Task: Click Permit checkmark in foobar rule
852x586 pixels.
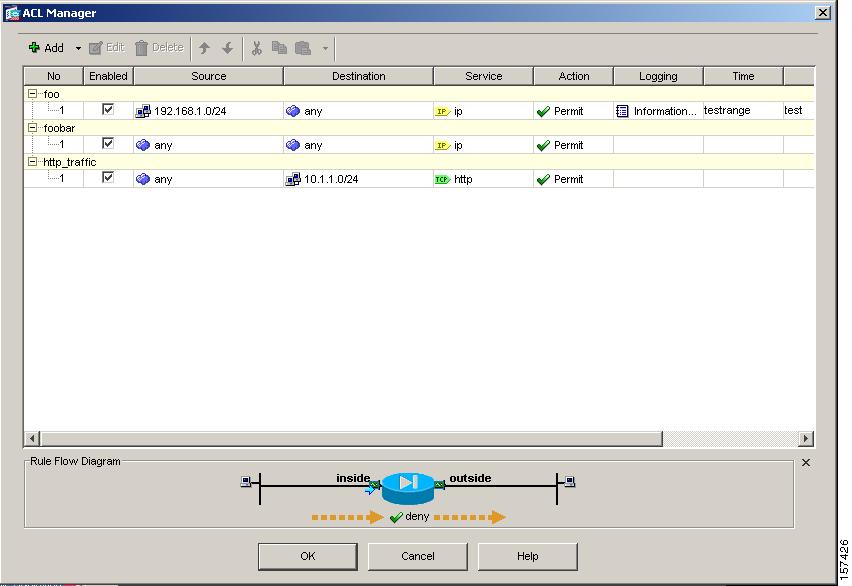Action: pyautogui.click(x=543, y=146)
